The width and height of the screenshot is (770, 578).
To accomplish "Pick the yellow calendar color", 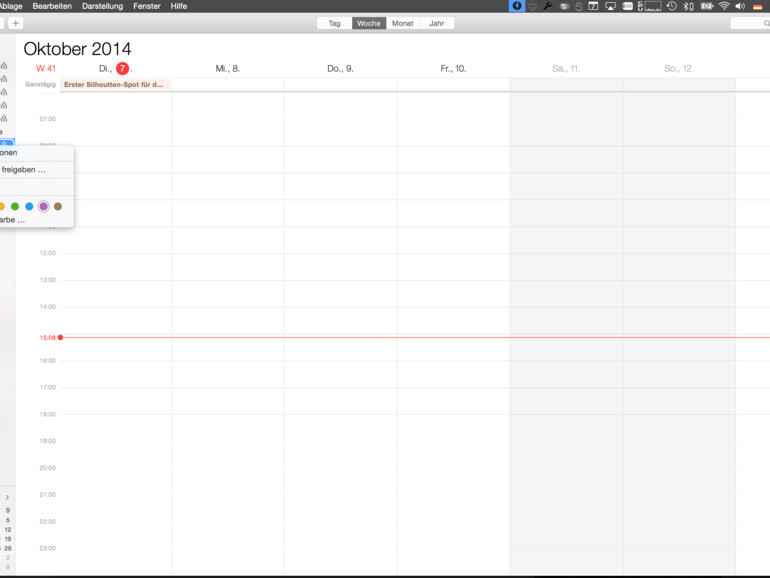I will 2,206.
